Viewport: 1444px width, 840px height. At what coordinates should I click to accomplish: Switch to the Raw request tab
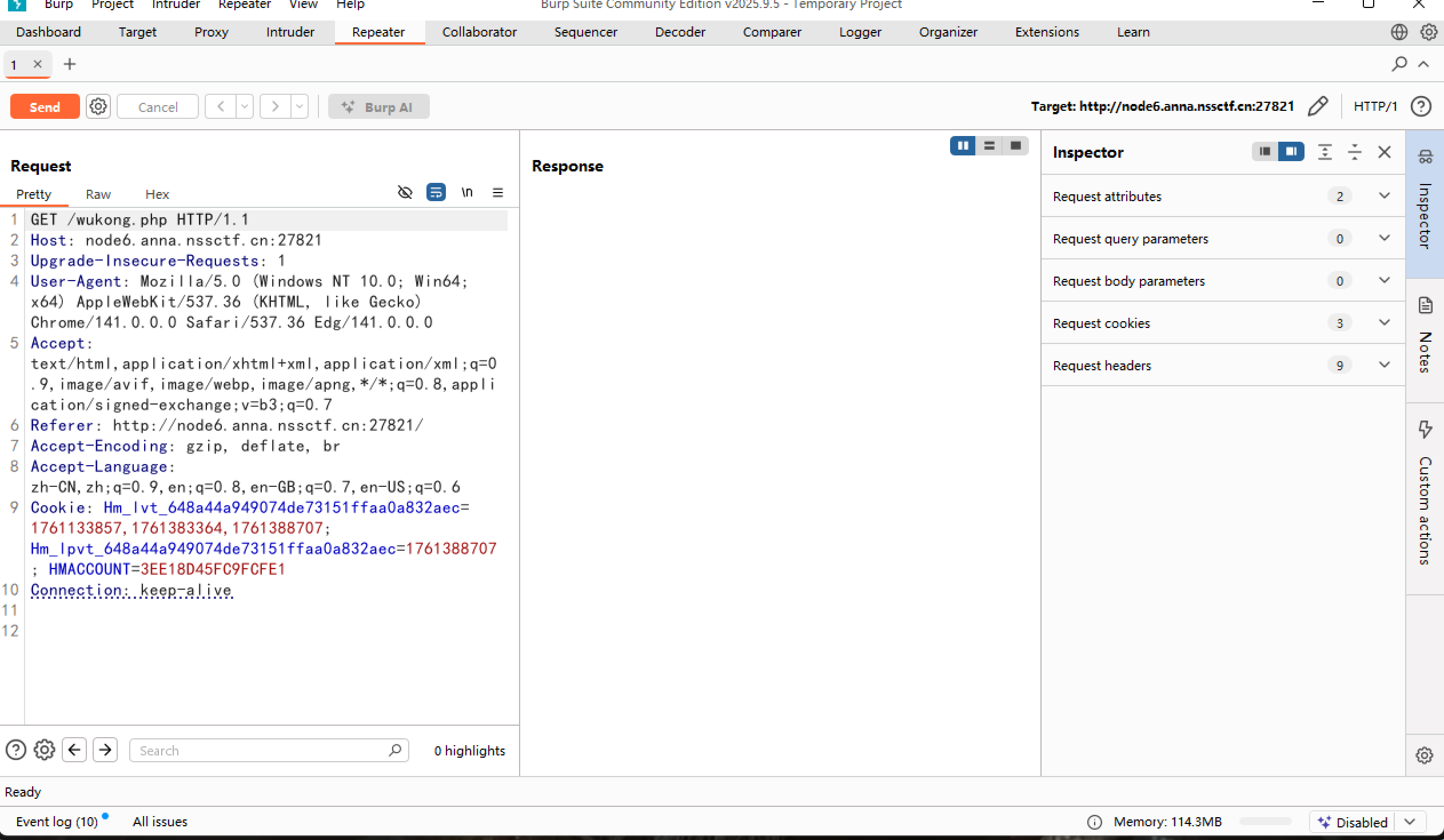point(98,194)
